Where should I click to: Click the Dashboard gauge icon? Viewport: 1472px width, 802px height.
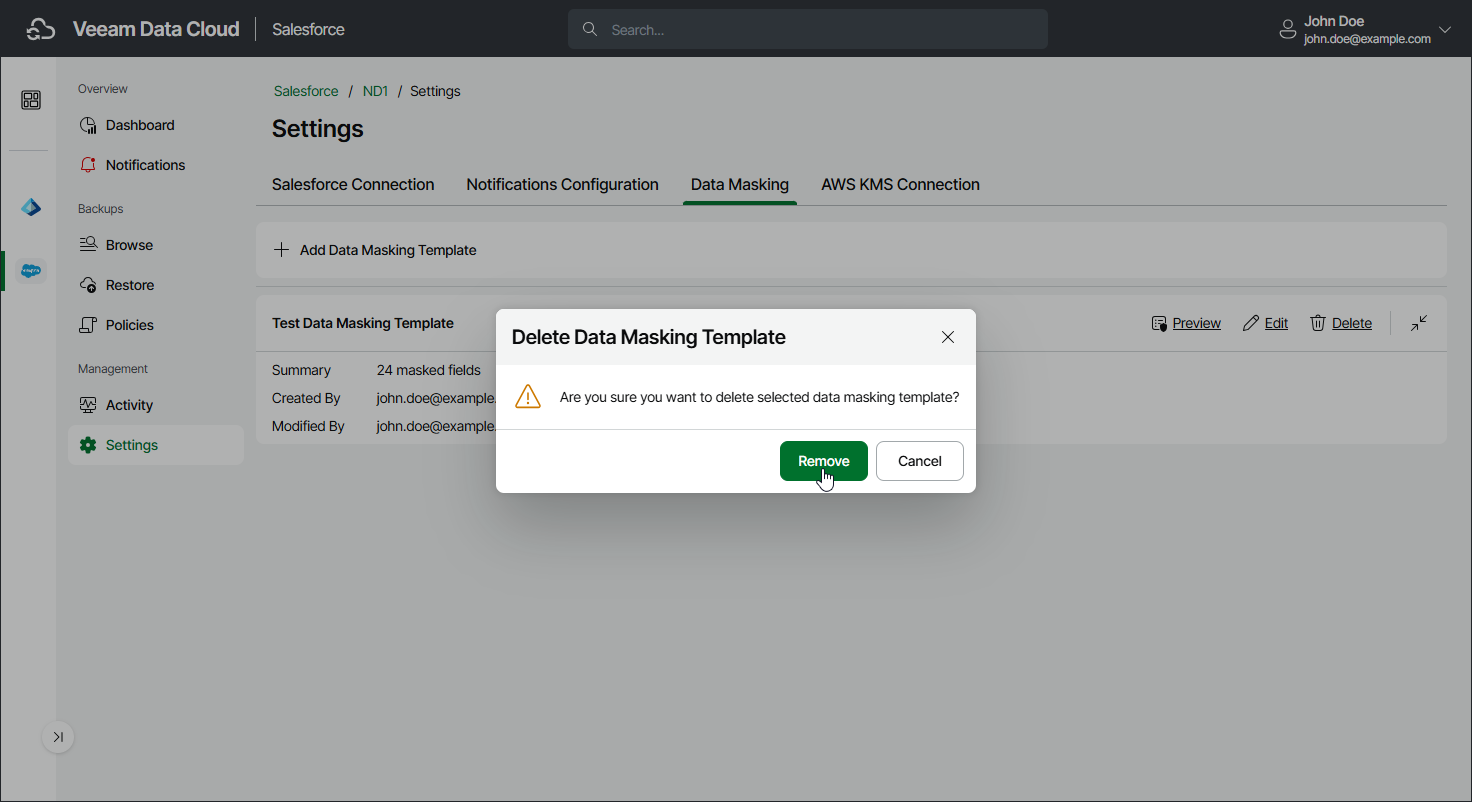pos(88,125)
